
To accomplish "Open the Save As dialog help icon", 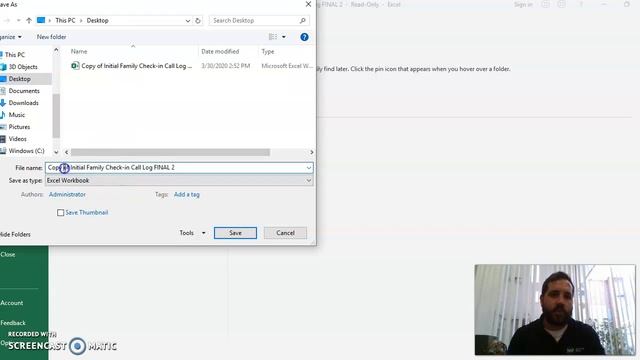I will point(304,37).
